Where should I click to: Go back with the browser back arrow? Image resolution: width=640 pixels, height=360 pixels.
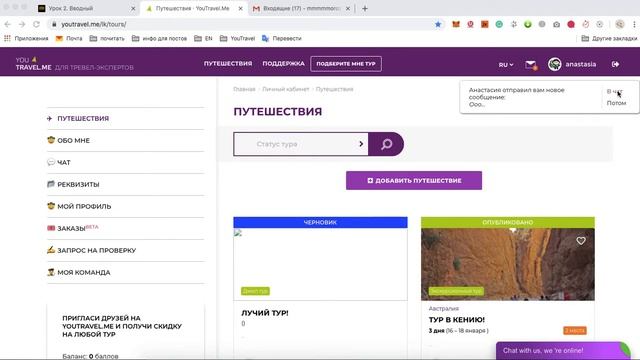click(x=8, y=24)
